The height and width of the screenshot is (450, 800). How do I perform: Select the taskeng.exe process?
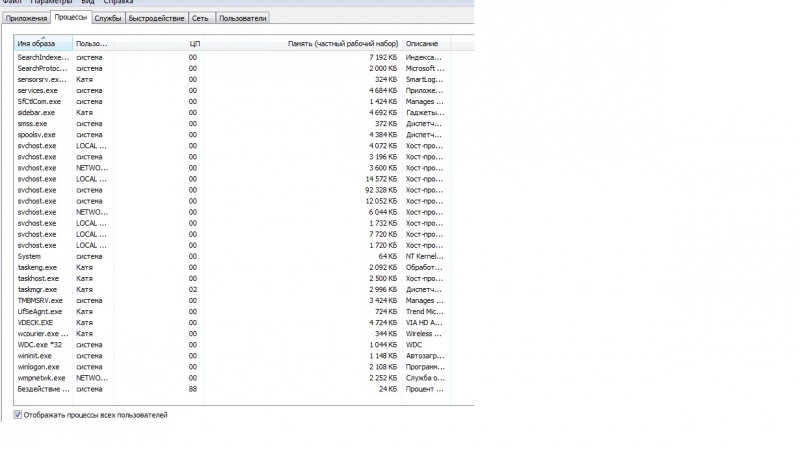pos(232,267)
